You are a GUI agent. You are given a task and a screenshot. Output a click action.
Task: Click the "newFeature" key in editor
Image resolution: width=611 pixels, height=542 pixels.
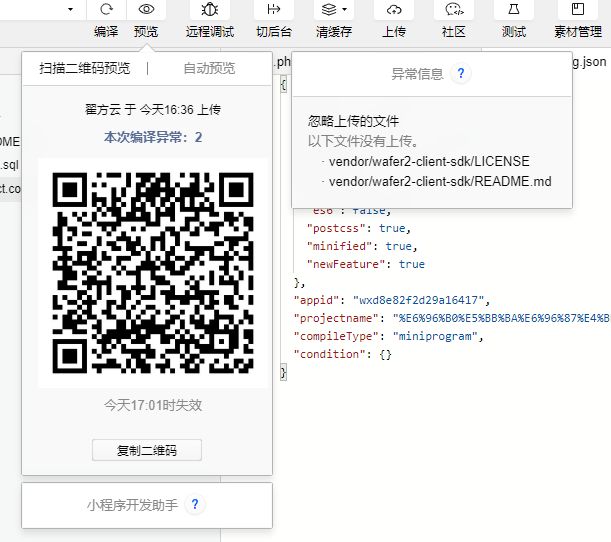346,264
